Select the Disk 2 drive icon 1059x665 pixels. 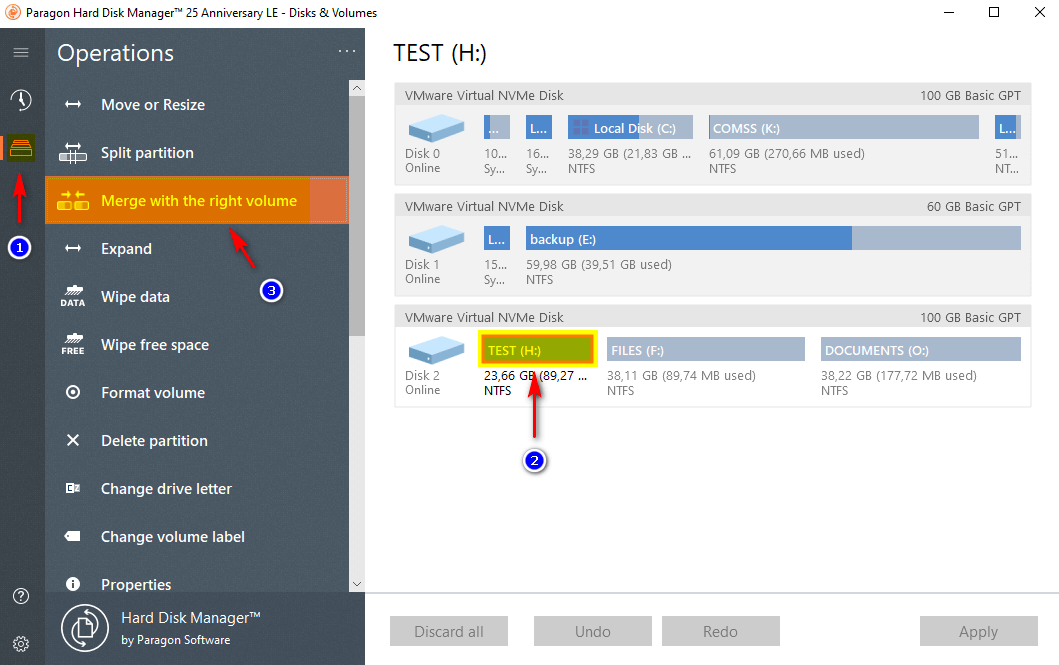[x=436, y=350]
